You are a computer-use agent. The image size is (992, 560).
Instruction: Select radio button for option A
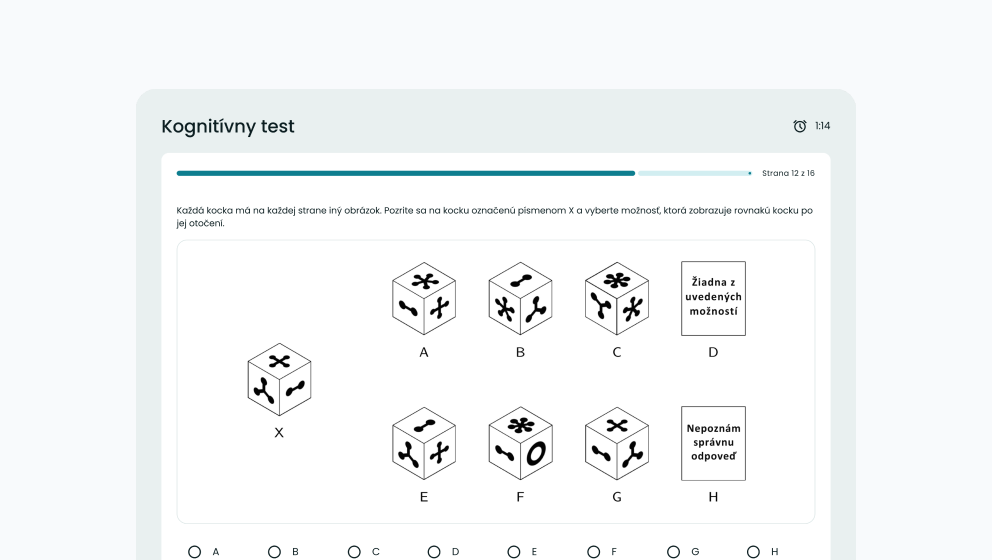tap(195, 552)
